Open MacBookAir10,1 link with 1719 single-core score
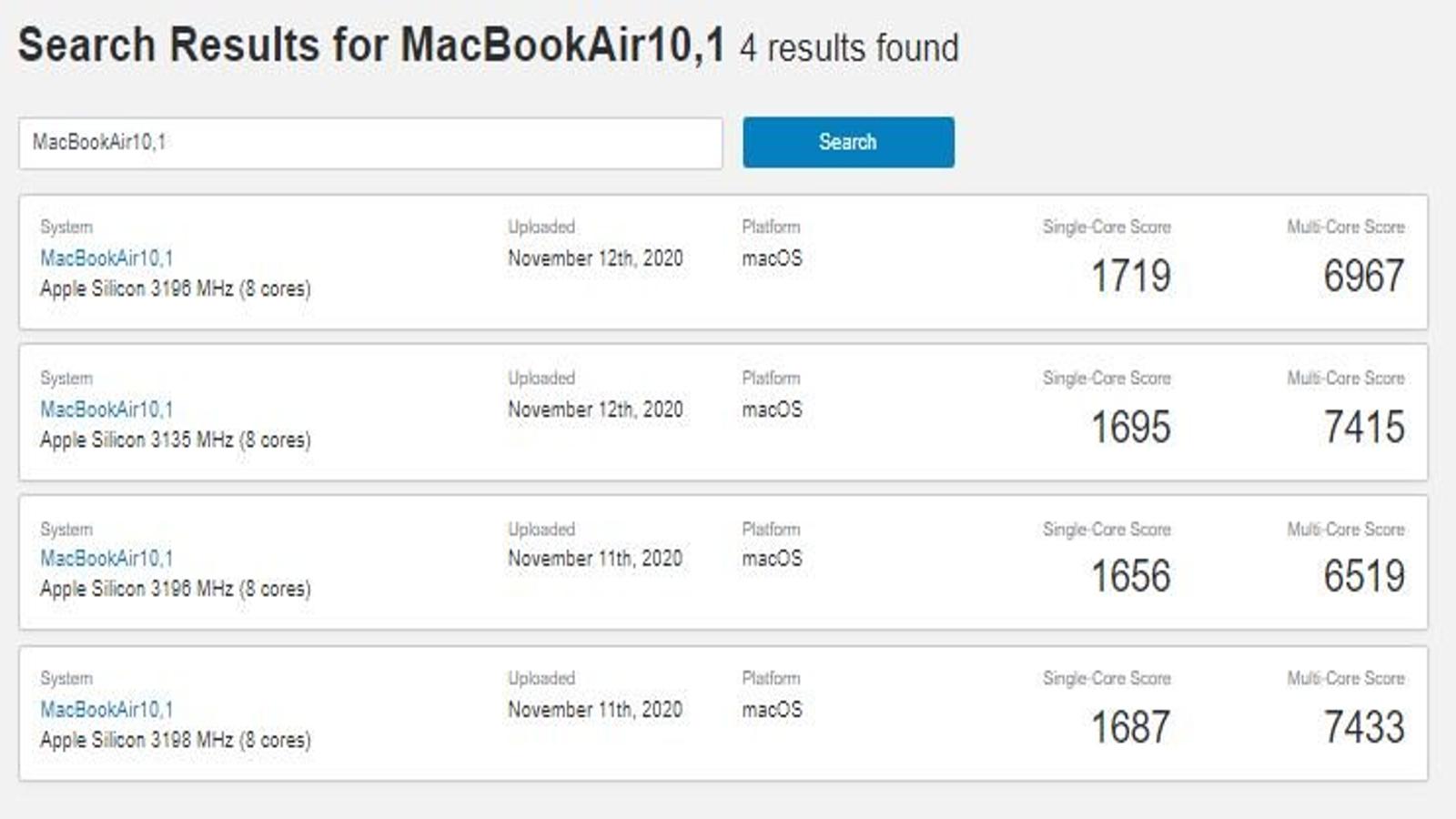 tap(106, 258)
